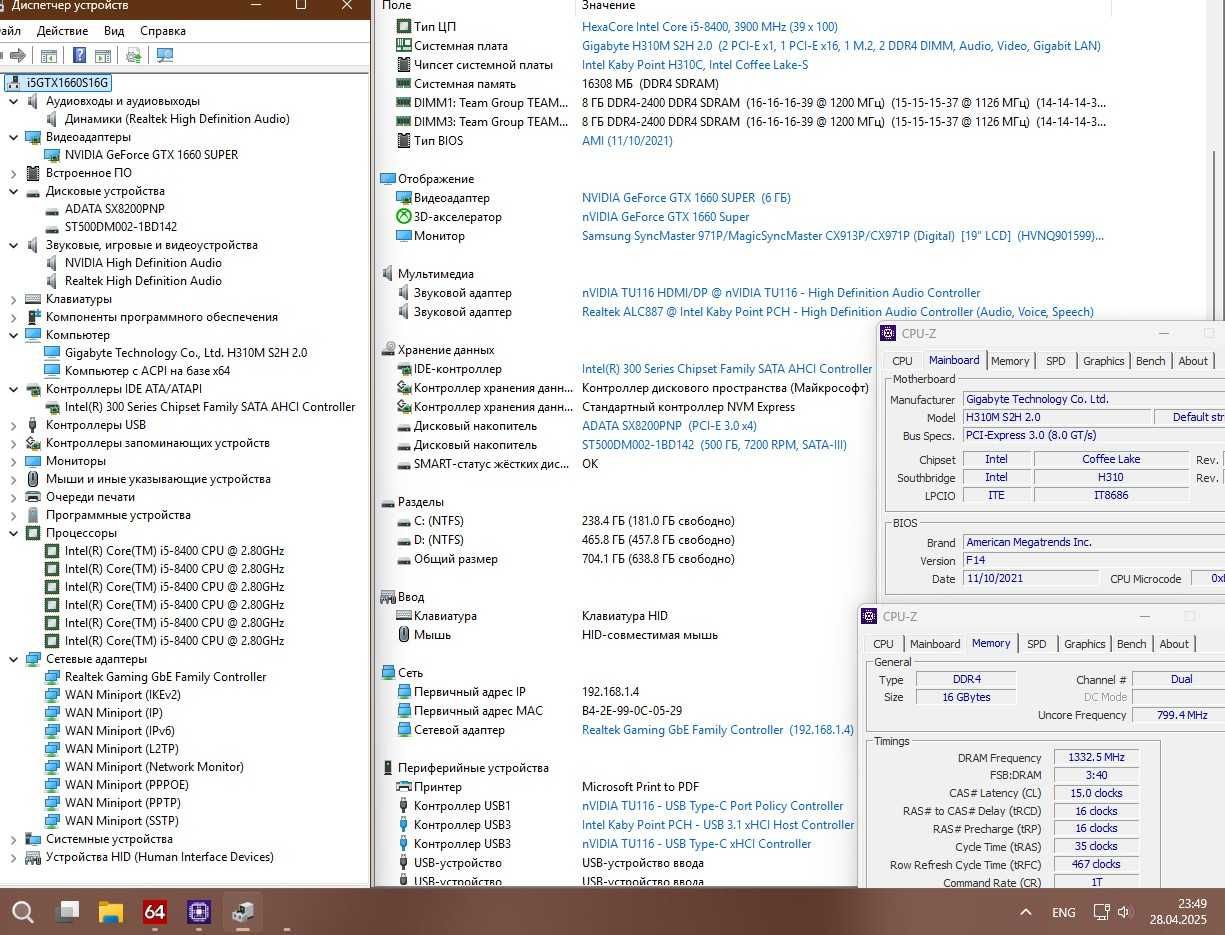The height and width of the screenshot is (935, 1225).
Task: Open the Действие menu
Action: [x=62, y=31]
